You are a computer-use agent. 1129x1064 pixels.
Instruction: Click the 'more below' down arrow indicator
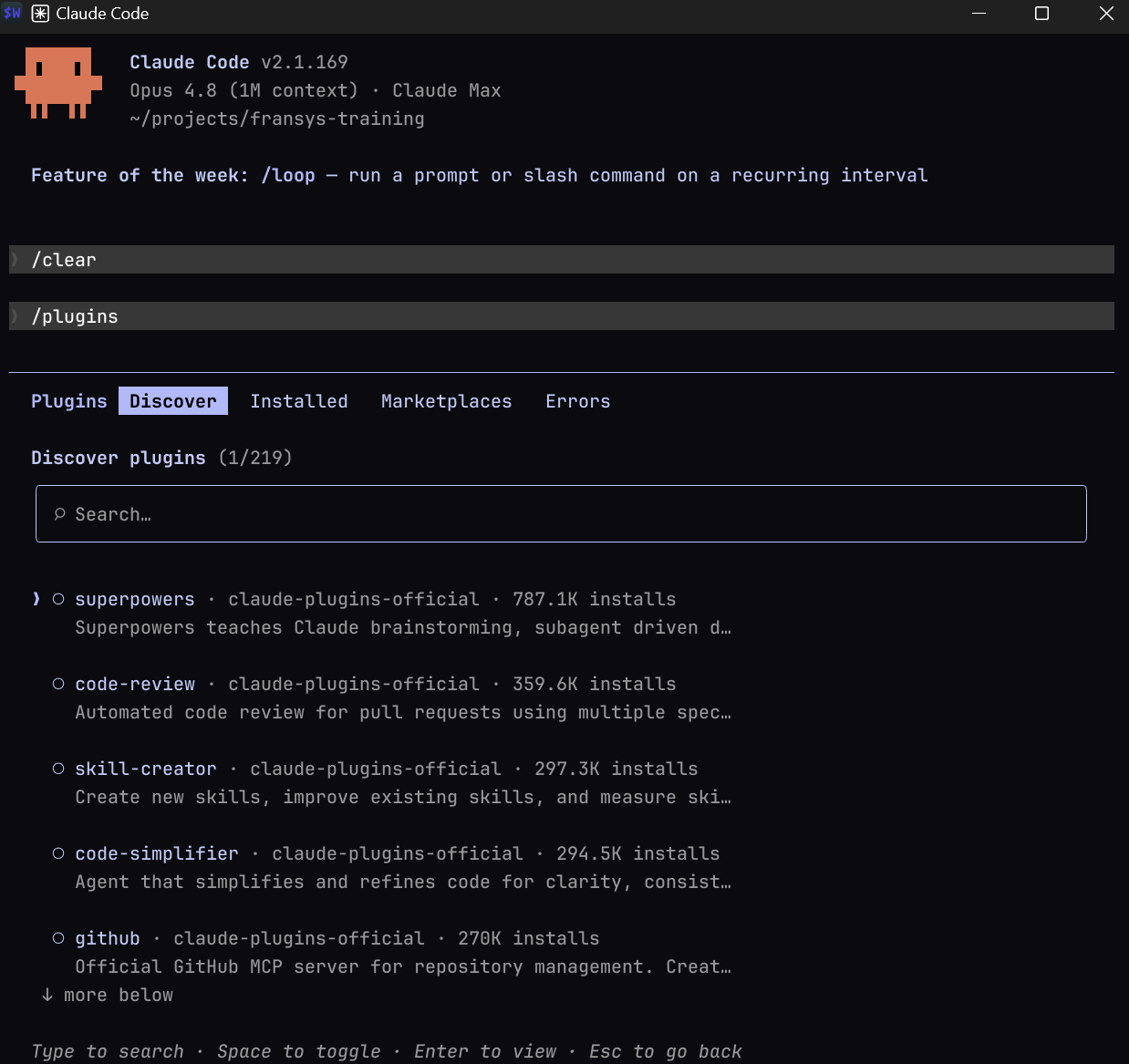pos(47,995)
